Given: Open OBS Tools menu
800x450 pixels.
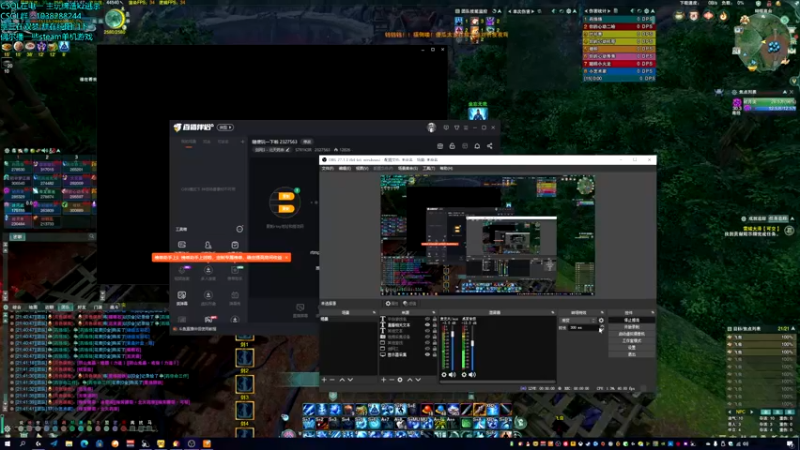Looking at the screenshot, I should [x=429, y=168].
